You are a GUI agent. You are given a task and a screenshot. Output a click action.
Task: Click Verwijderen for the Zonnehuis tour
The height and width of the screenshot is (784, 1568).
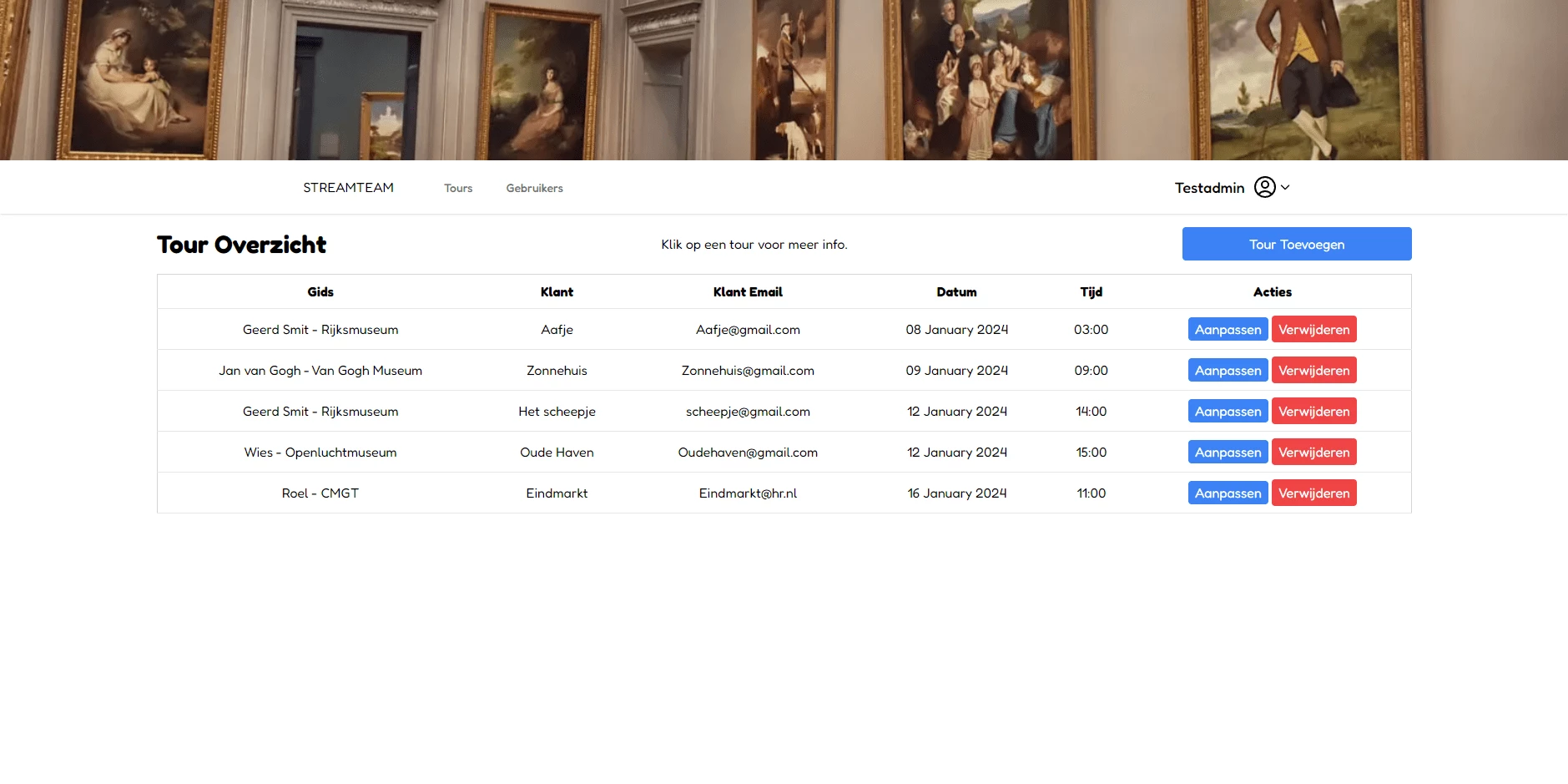coord(1313,370)
